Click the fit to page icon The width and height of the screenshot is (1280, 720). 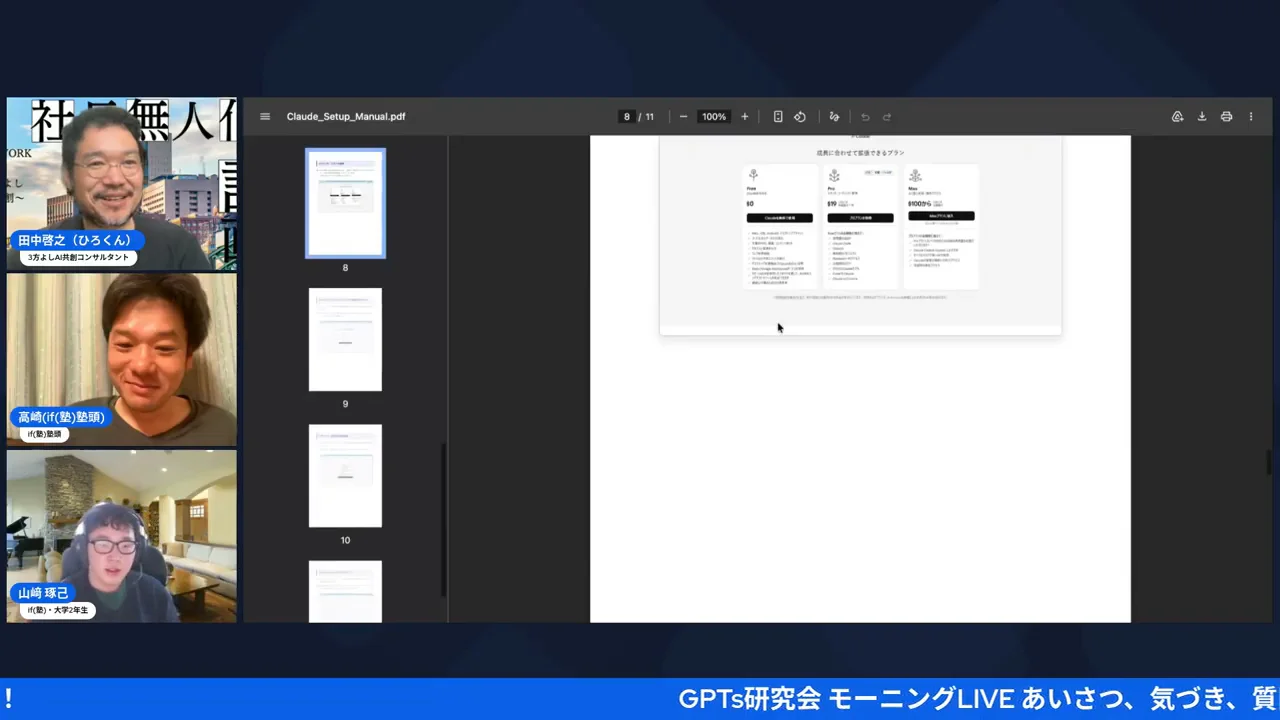(x=778, y=117)
